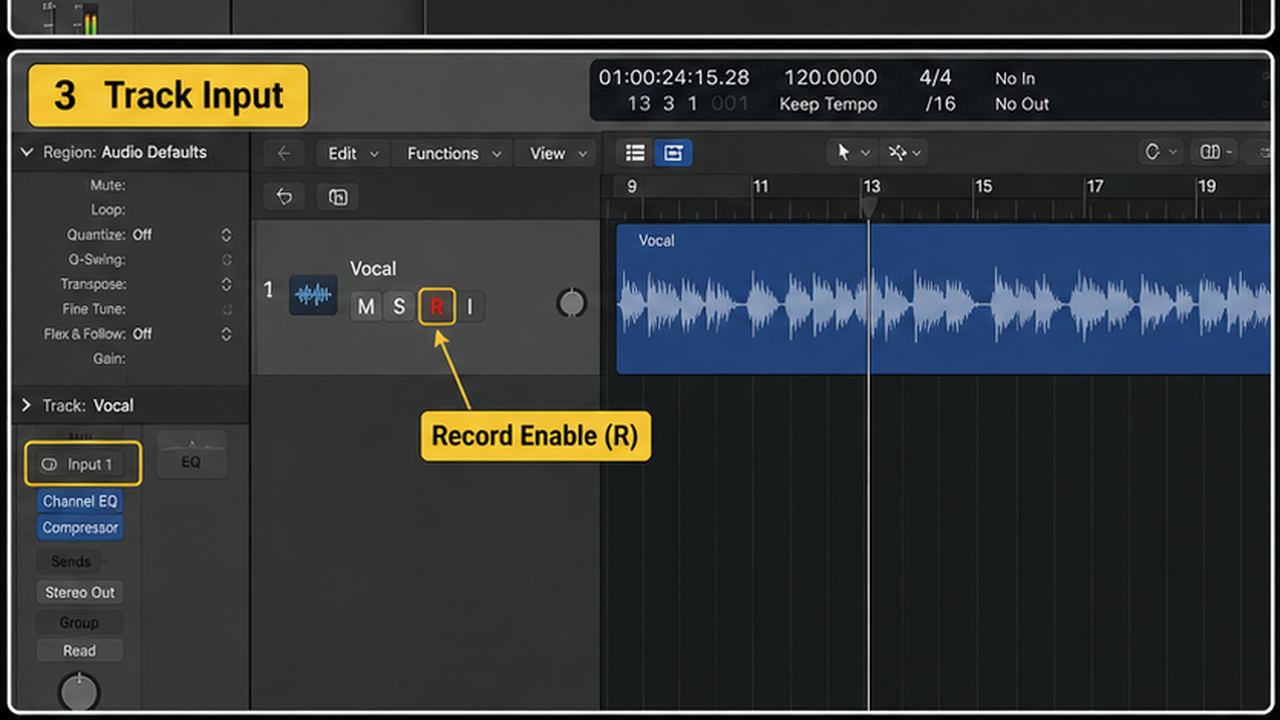The image size is (1280, 720).
Task: Click the Group slot on channel strip
Action: (79, 622)
